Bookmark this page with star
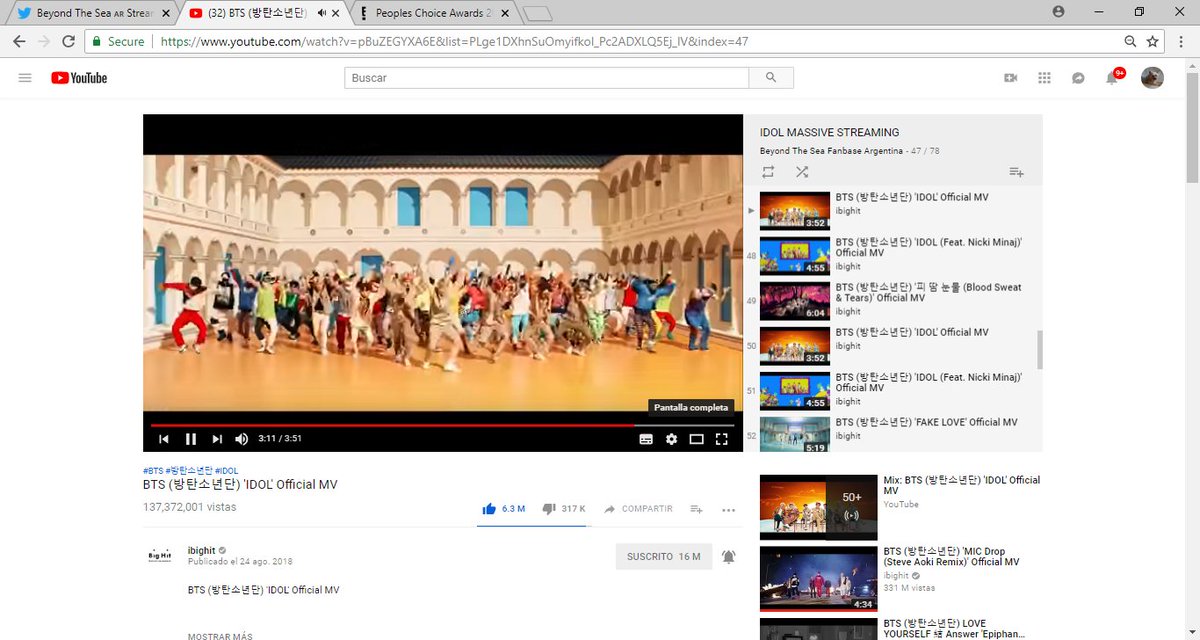 [1153, 42]
